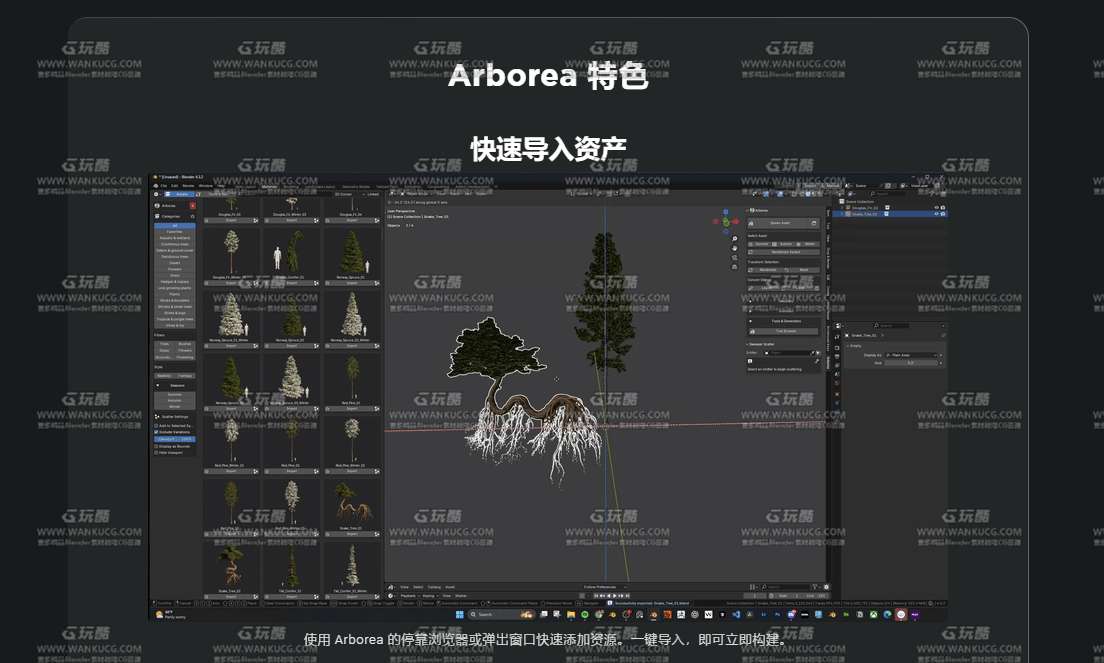Adjust the blue density slider in Scatter Settings
The height and width of the screenshot is (663, 1104).
tap(175, 439)
